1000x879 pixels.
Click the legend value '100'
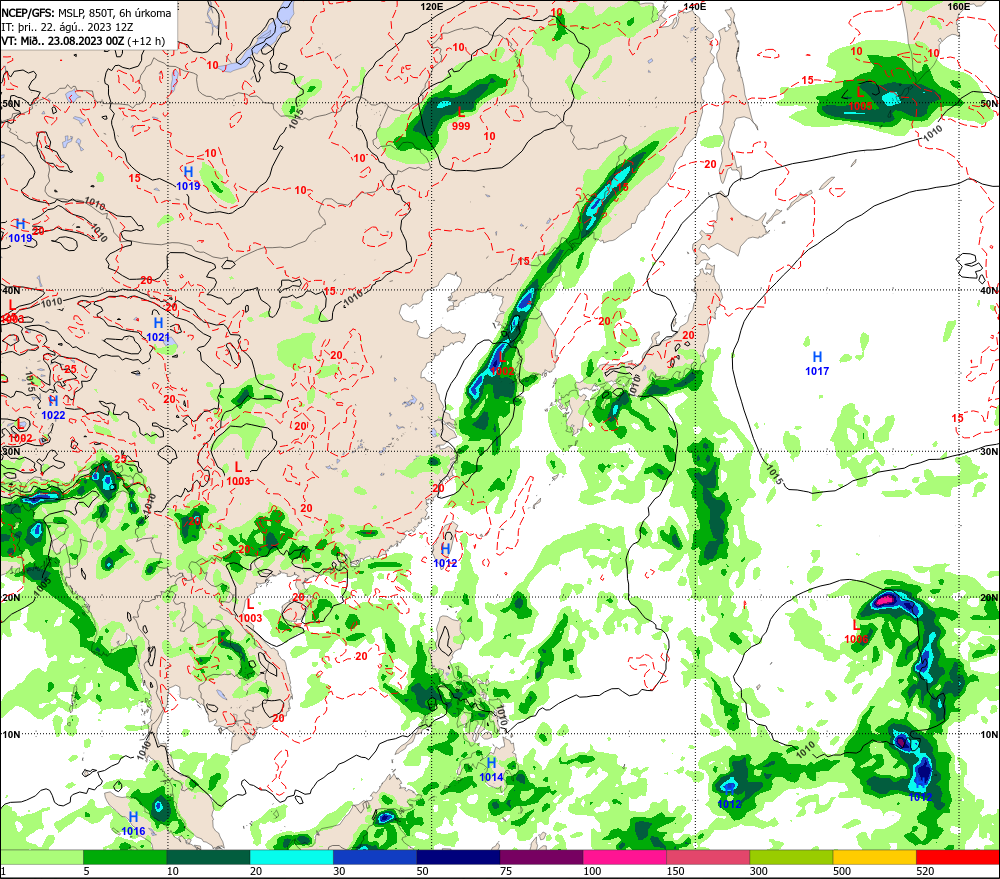(x=592, y=871)
